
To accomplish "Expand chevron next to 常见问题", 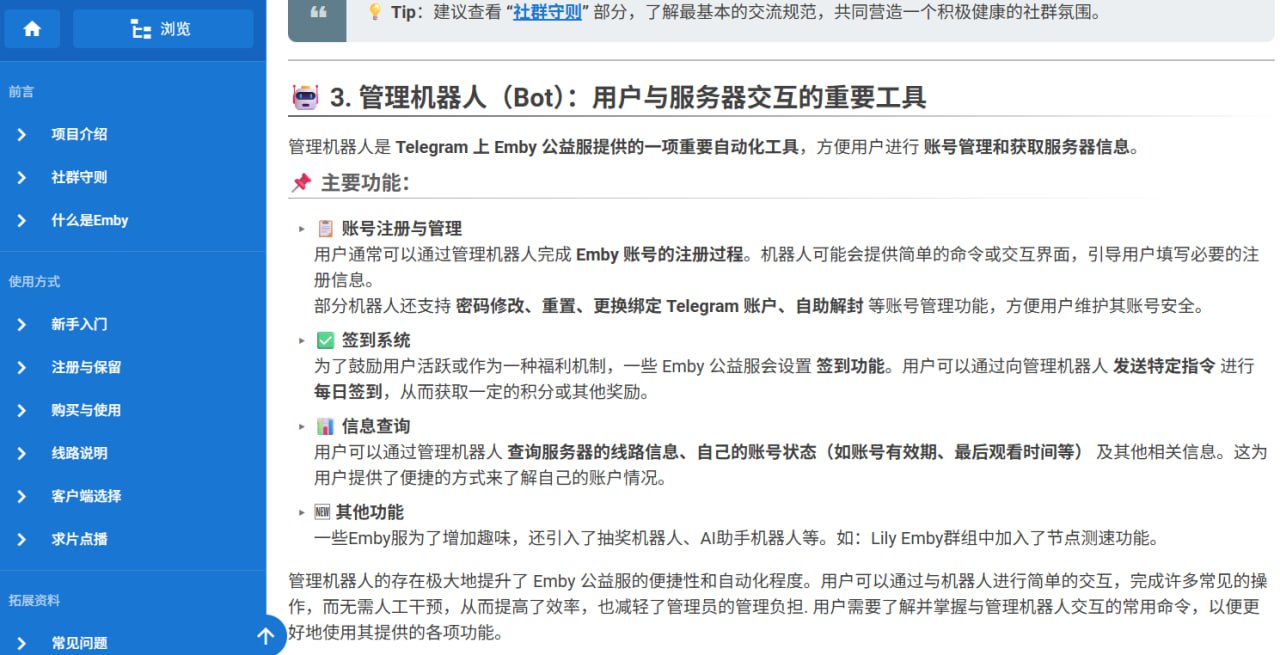I will [x=21, y=643].
